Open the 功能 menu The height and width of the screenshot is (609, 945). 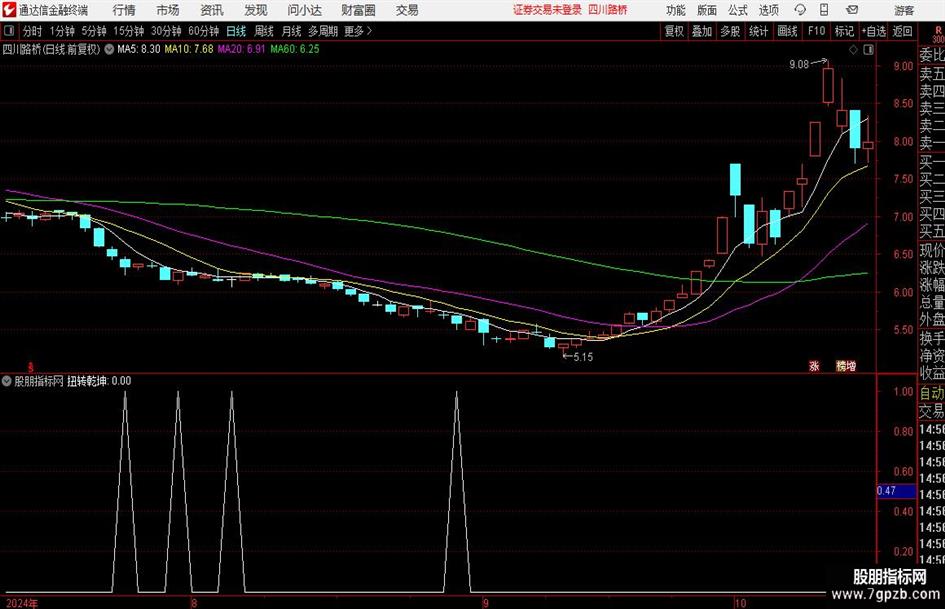(x=676, y=10)
